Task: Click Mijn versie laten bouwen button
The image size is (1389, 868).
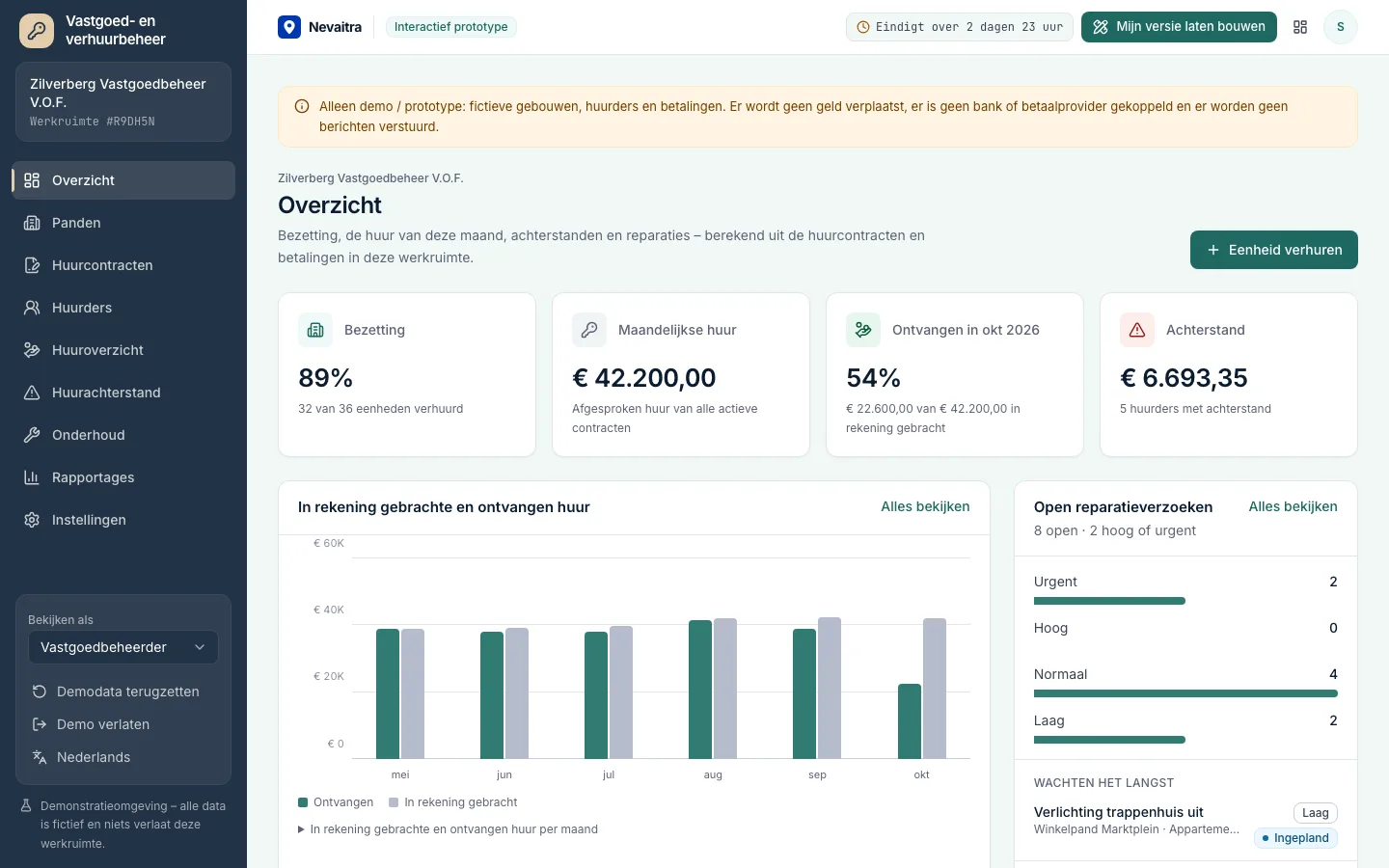Action: 1179,27
